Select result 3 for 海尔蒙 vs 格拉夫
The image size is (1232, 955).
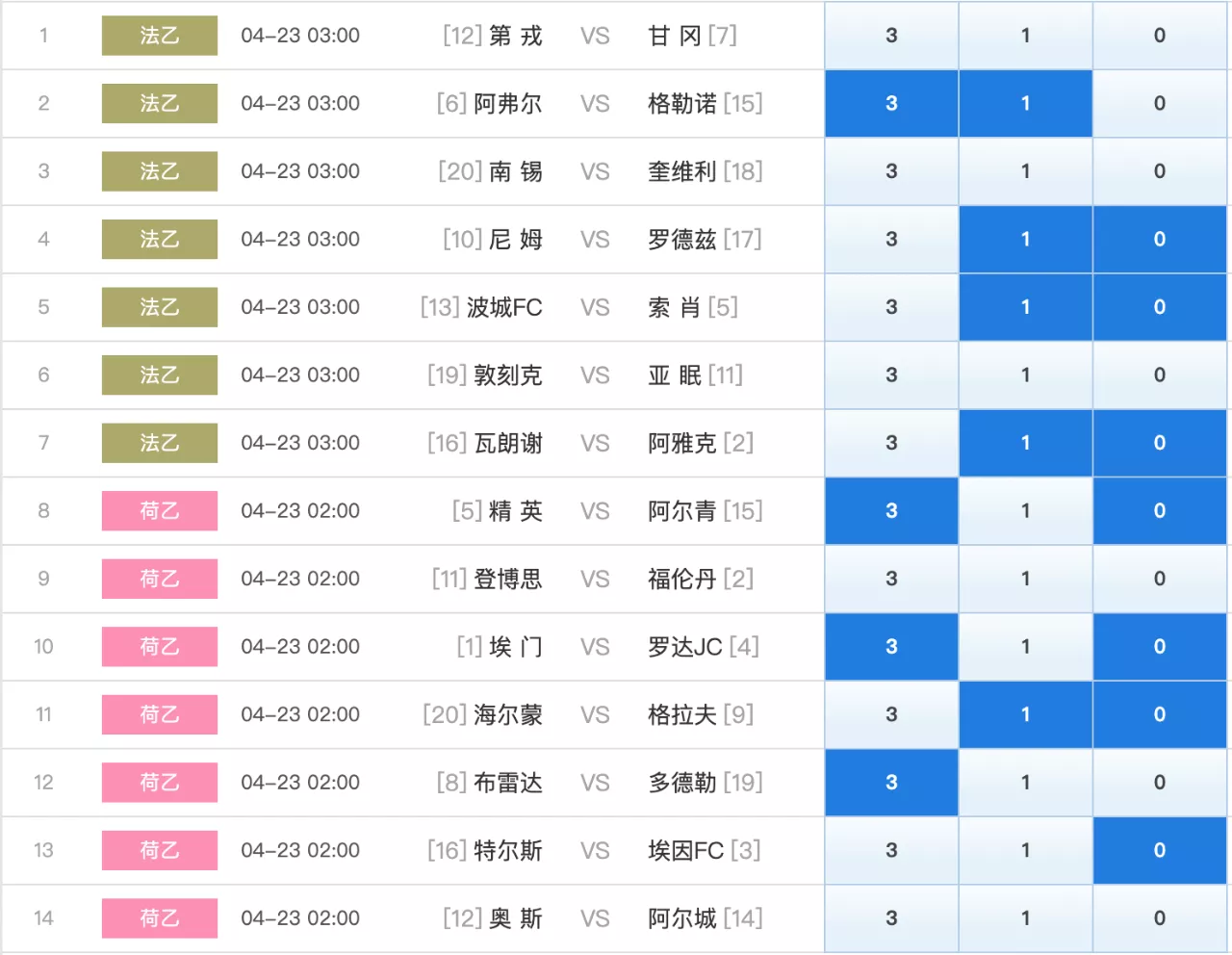[891, 714]
